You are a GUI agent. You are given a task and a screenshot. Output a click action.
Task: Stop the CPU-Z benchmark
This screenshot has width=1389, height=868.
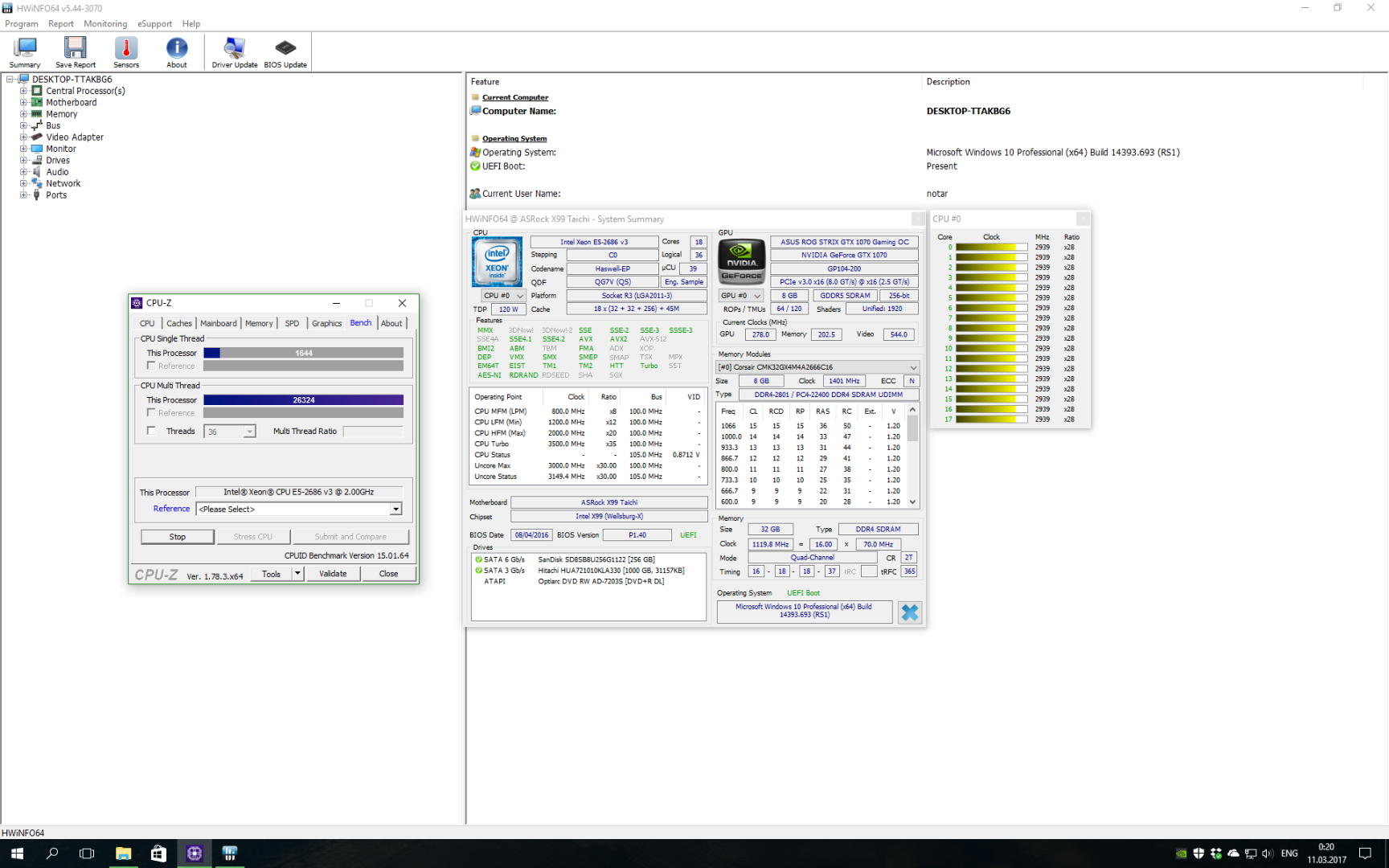point(178,537)
